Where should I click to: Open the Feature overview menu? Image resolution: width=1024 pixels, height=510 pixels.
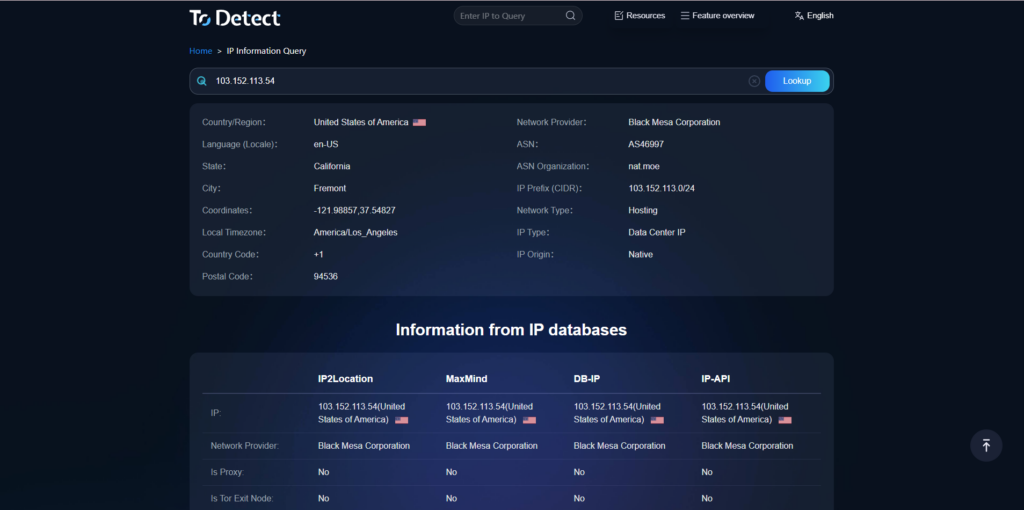pyautogui.click(x=717, y=16)
